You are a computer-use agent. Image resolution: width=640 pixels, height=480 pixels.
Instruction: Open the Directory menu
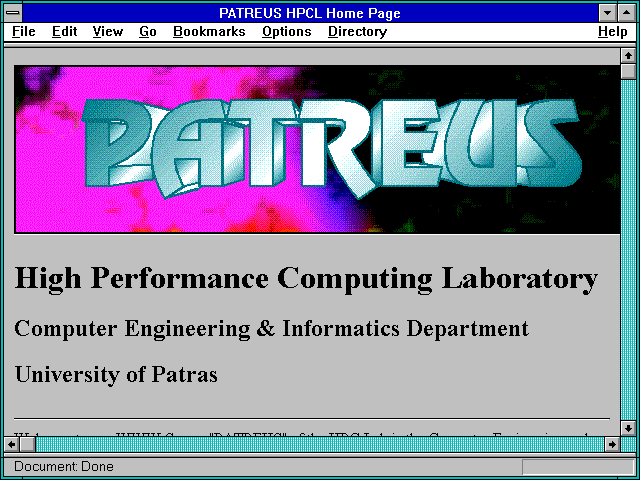357,32
